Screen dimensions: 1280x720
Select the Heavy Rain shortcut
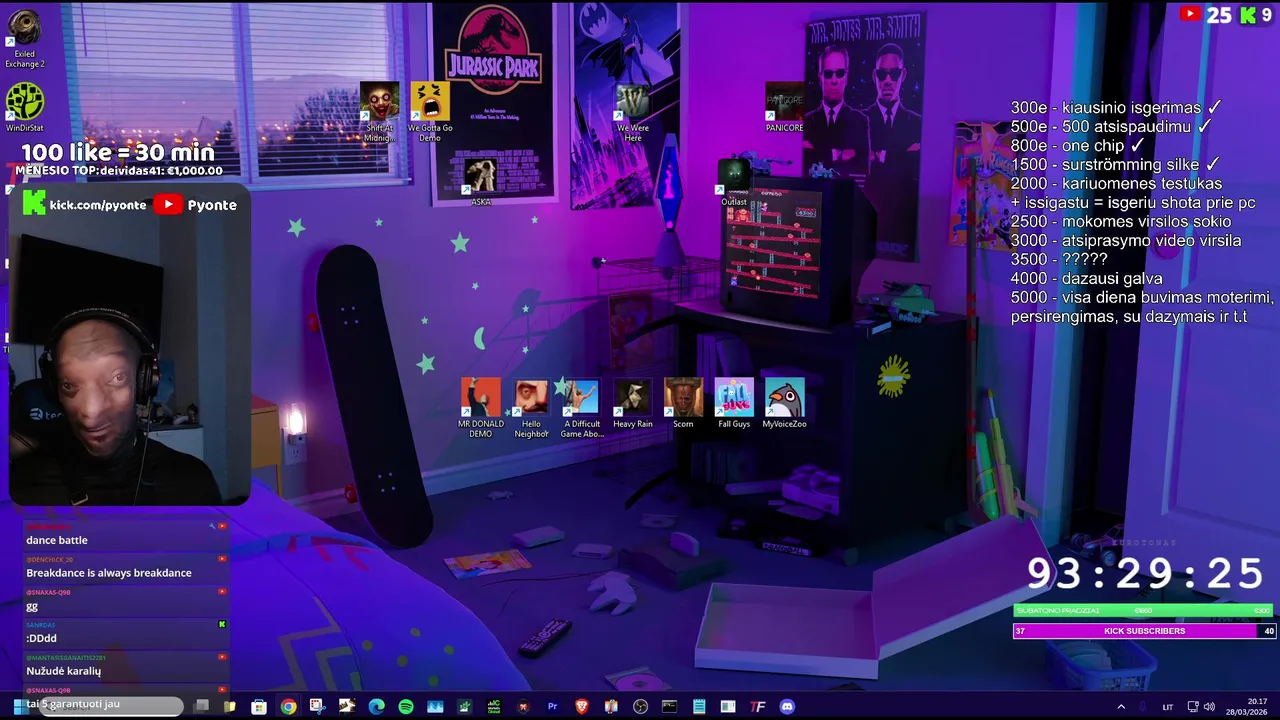pos(632,404)
